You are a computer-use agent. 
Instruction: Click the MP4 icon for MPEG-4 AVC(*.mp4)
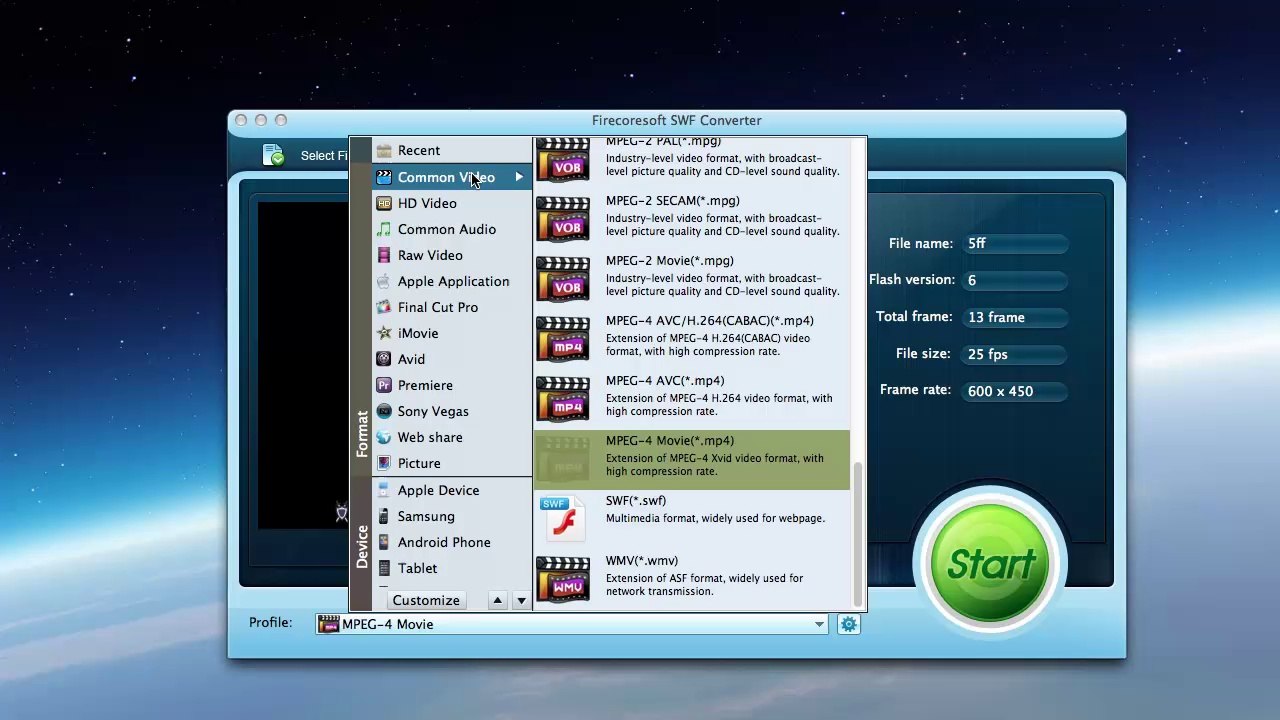[563, 400]
